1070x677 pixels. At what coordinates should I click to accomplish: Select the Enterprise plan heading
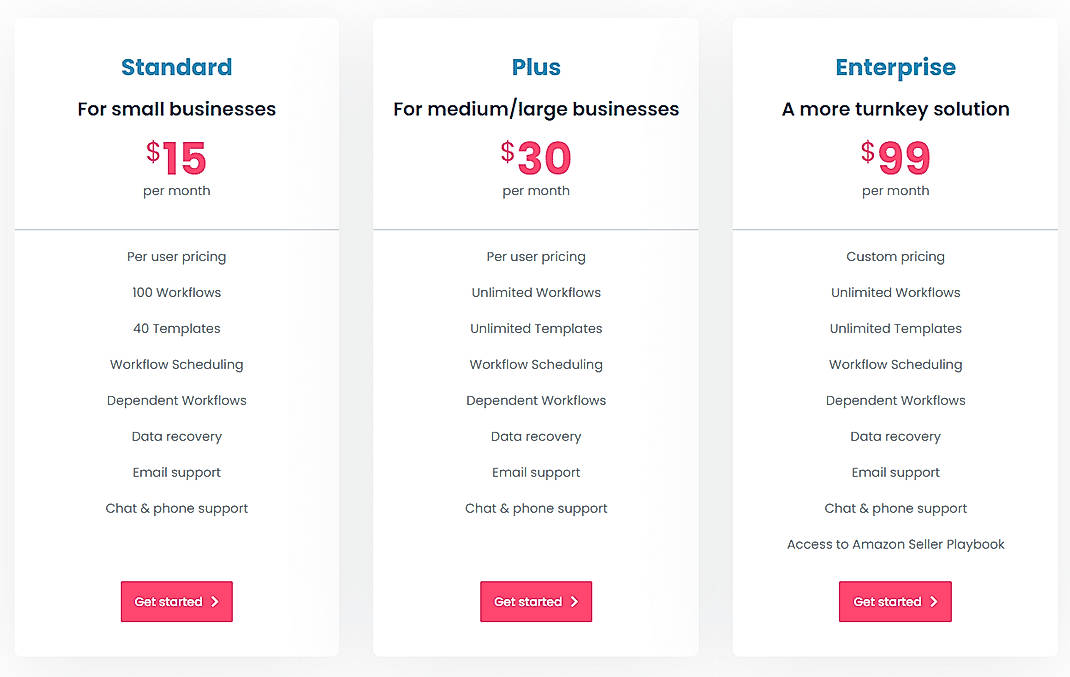(x=896, y=67)
